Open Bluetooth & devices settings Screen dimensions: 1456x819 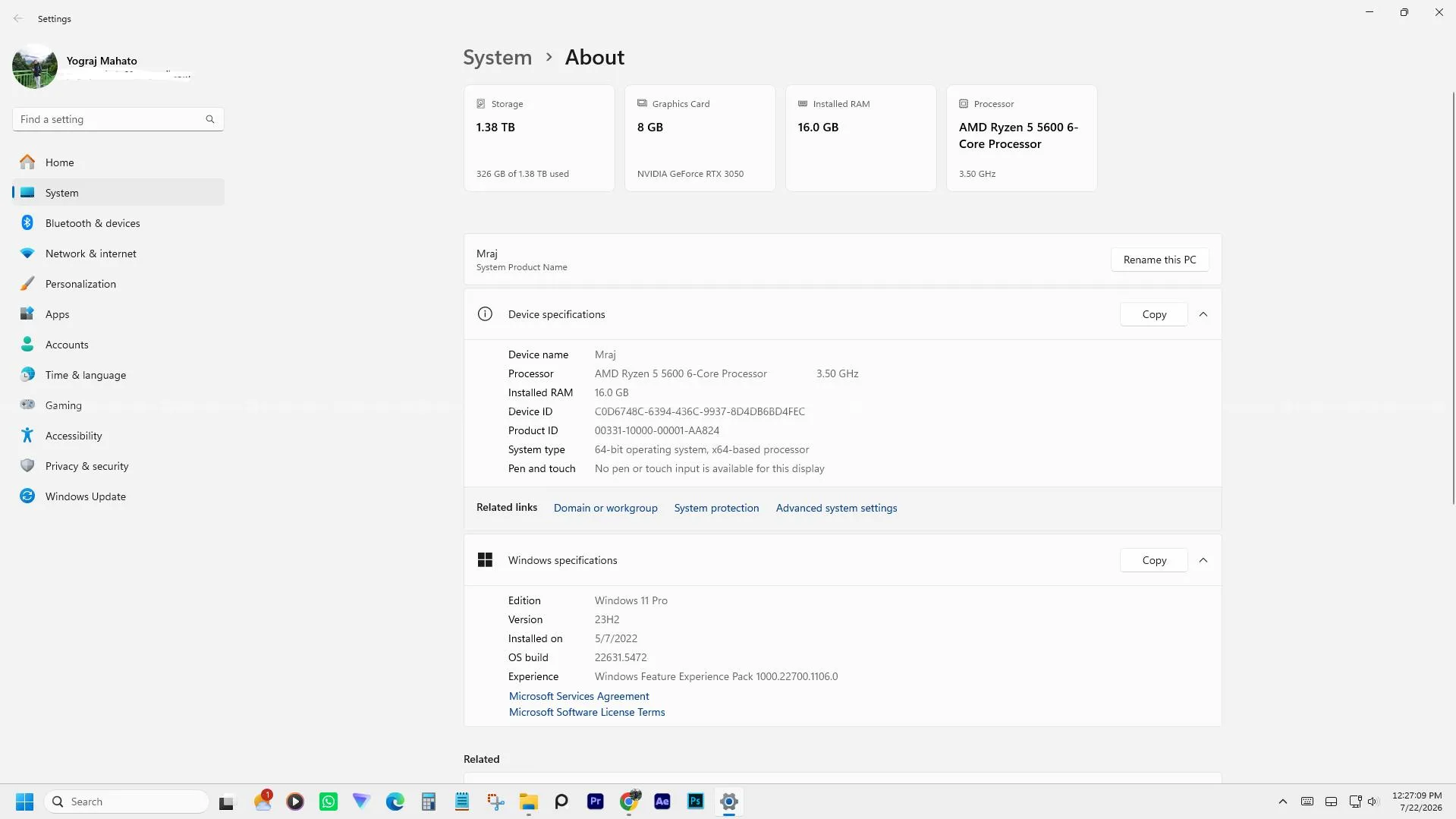118,223
